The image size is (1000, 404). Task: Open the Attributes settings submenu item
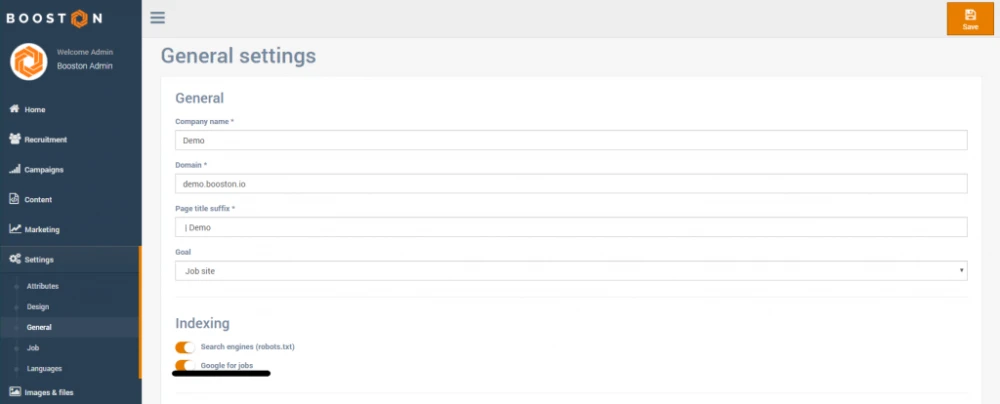point(43,286)
